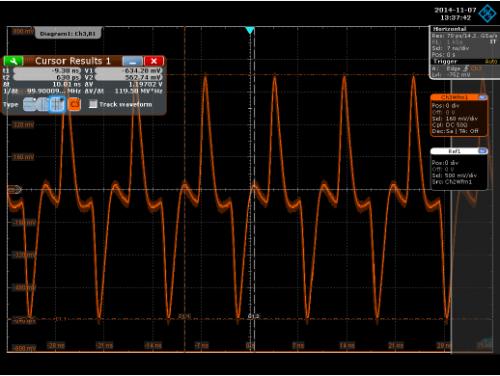Image resolution: width=500 pixels, height=376 pixels.
Task: Open cursor setup with the green wrench icon
Action: (13, 61)
